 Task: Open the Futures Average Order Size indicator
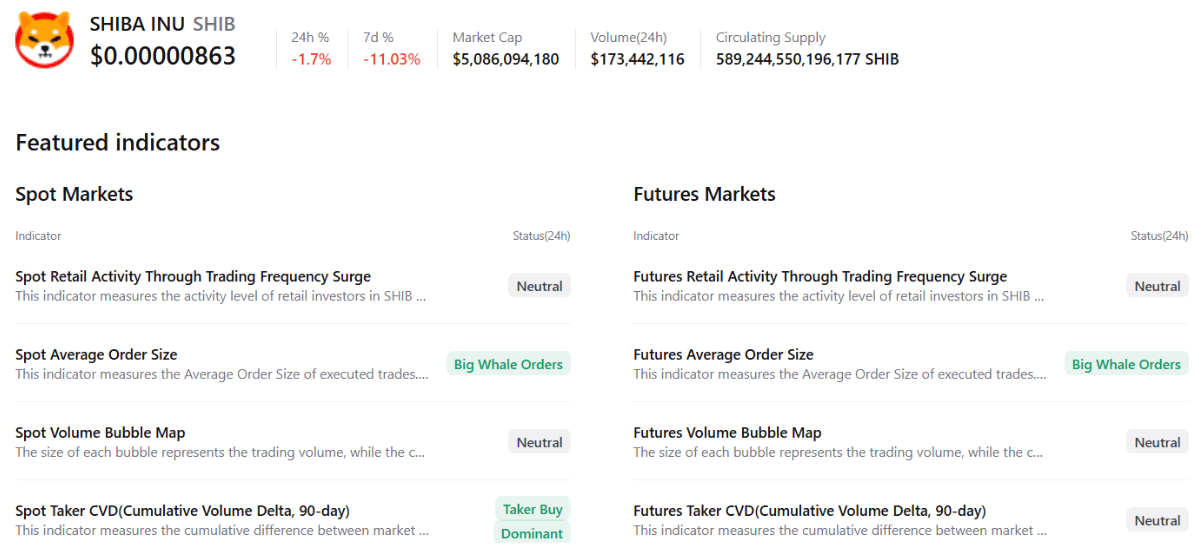click(723, 355)
